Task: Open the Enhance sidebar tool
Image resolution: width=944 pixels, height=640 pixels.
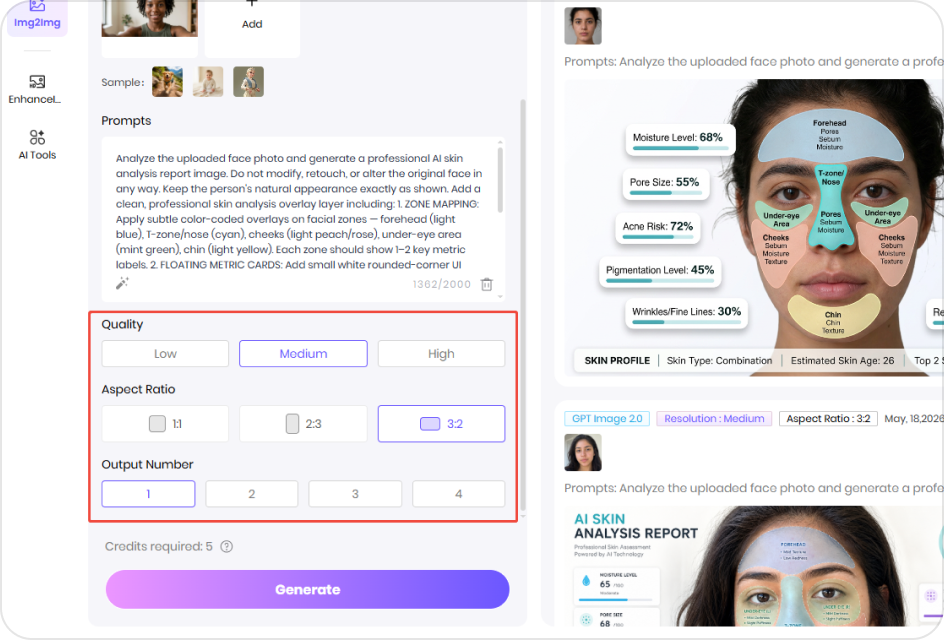Action: pos(37,89)
